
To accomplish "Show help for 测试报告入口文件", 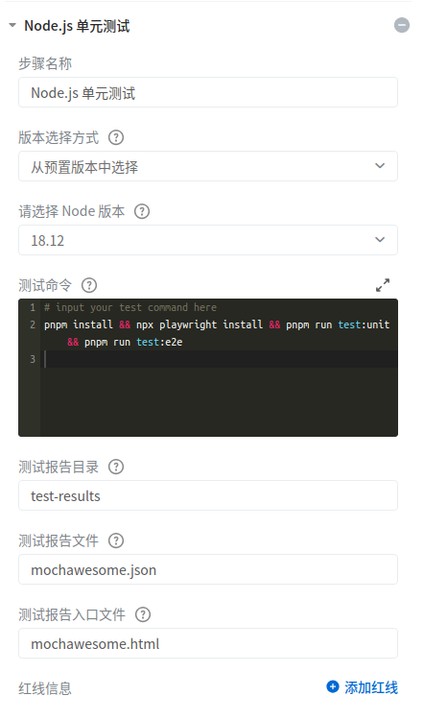I will click(143, 615).
